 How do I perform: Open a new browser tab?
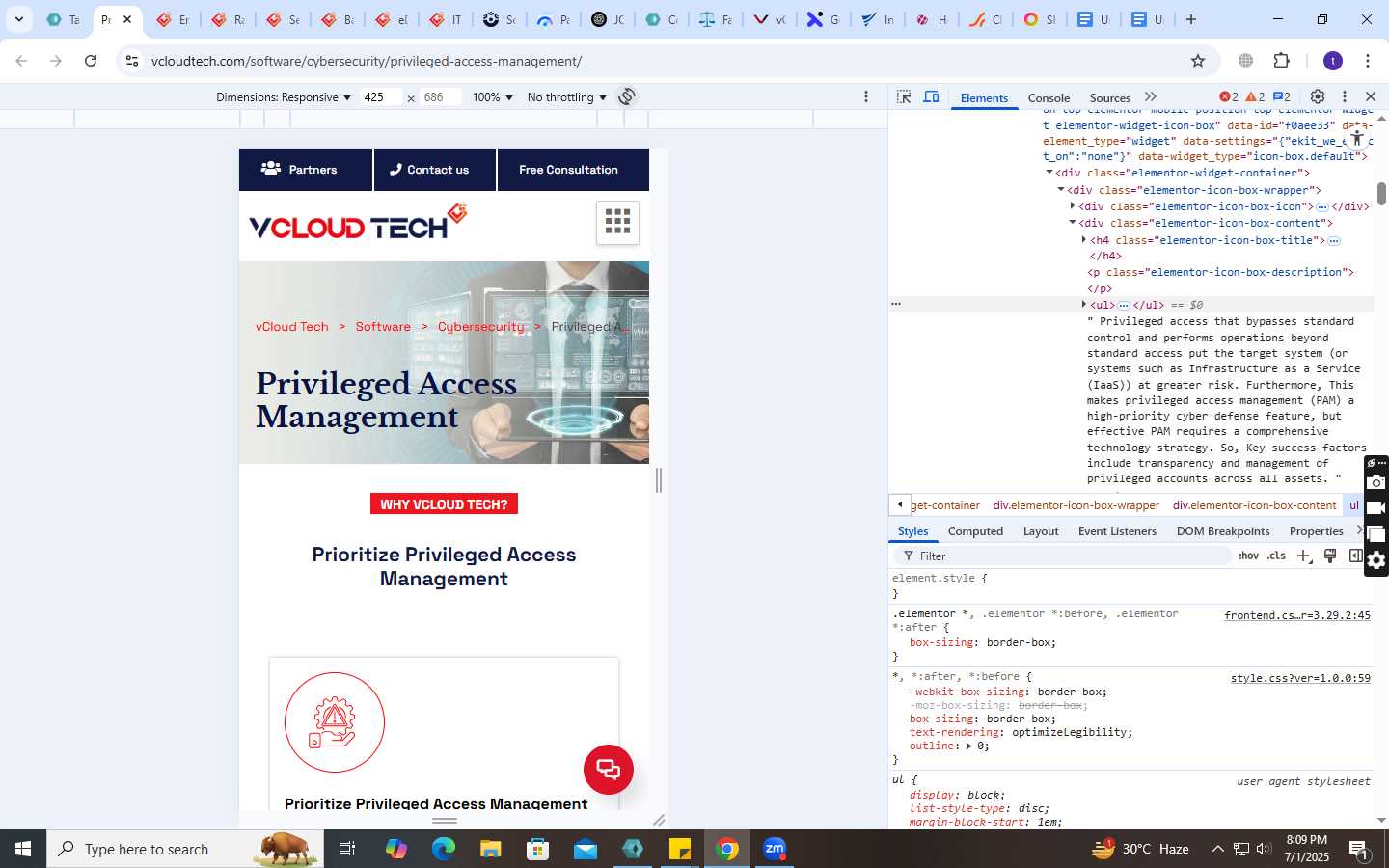(x=1191, y=19)
